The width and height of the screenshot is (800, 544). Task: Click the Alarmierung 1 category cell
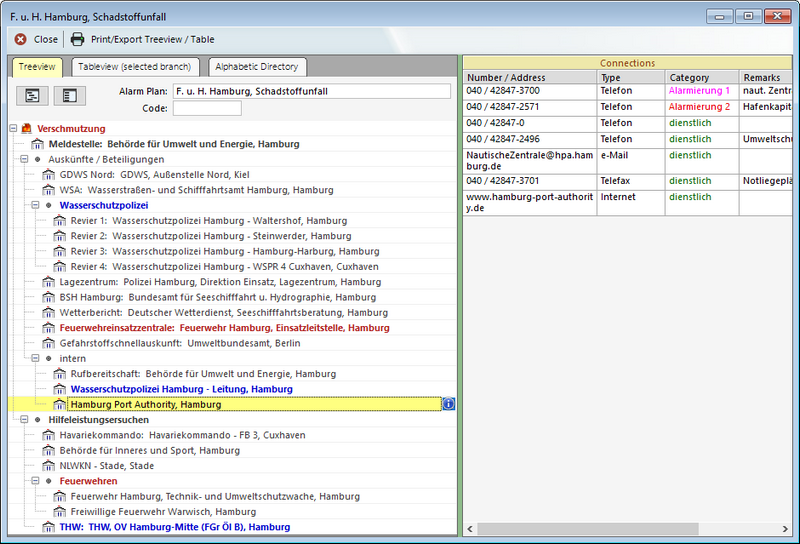coord(703,91)
